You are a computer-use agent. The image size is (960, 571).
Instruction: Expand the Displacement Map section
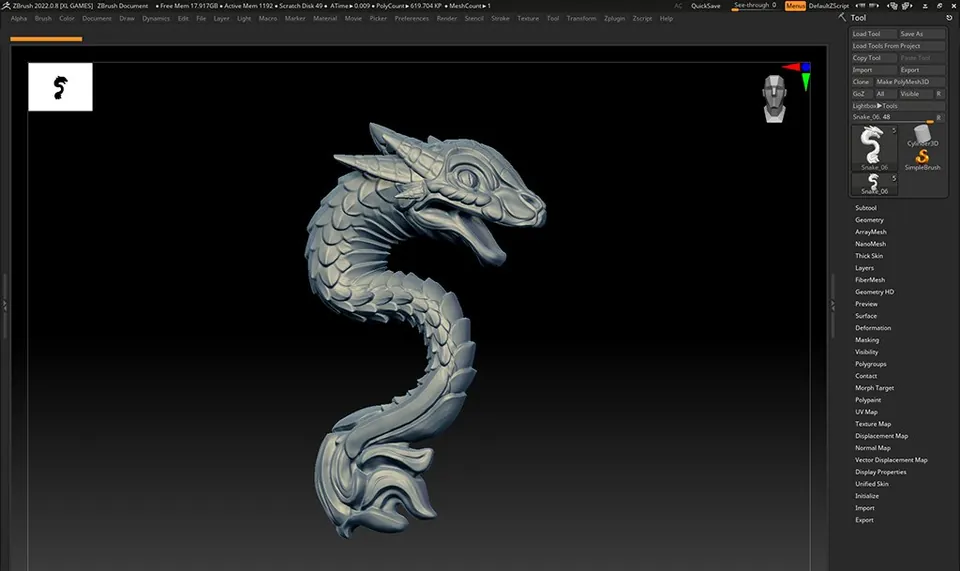(x=881, y=436)
